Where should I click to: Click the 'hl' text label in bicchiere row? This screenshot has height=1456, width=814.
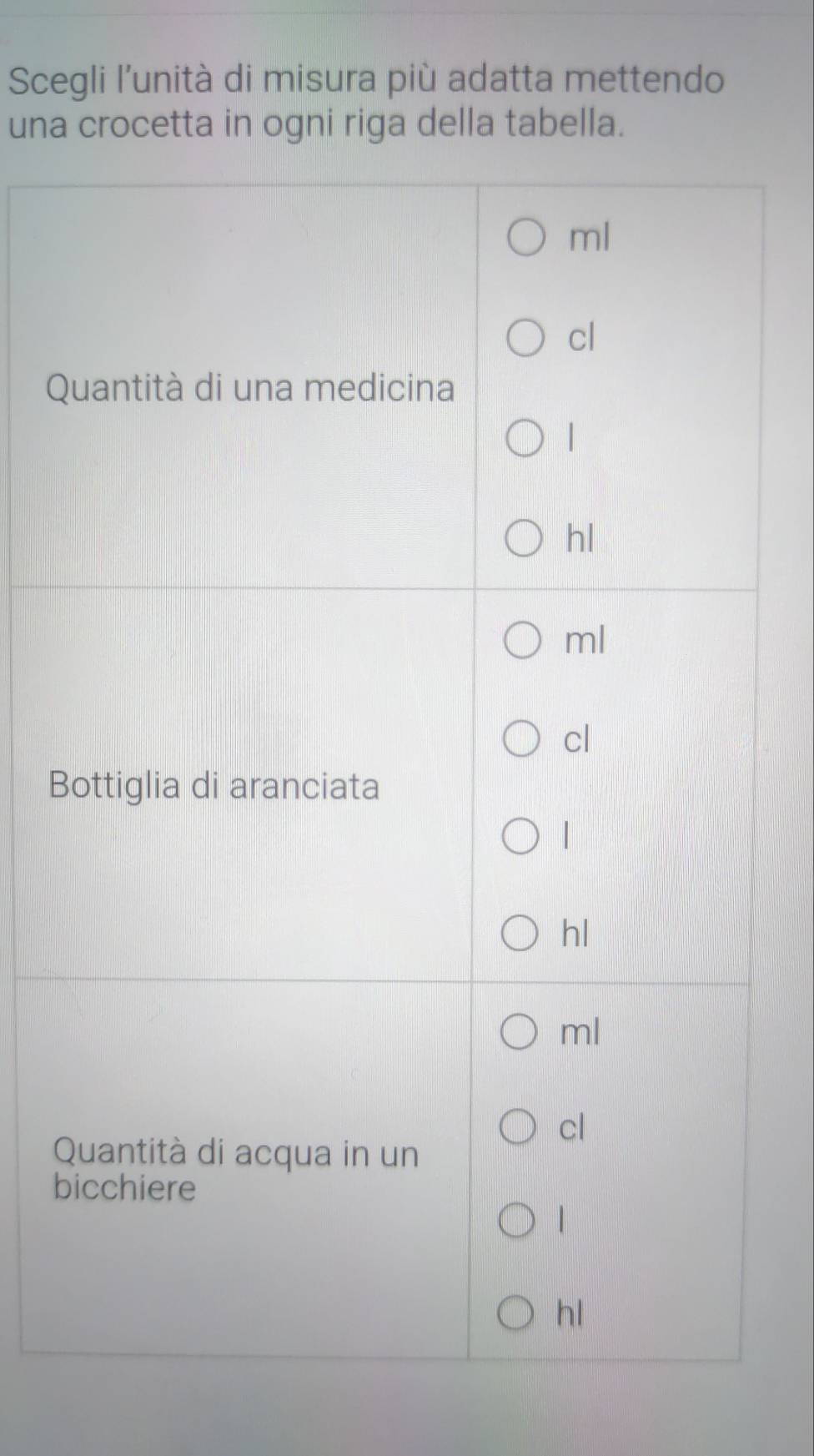pos(570,1315)
